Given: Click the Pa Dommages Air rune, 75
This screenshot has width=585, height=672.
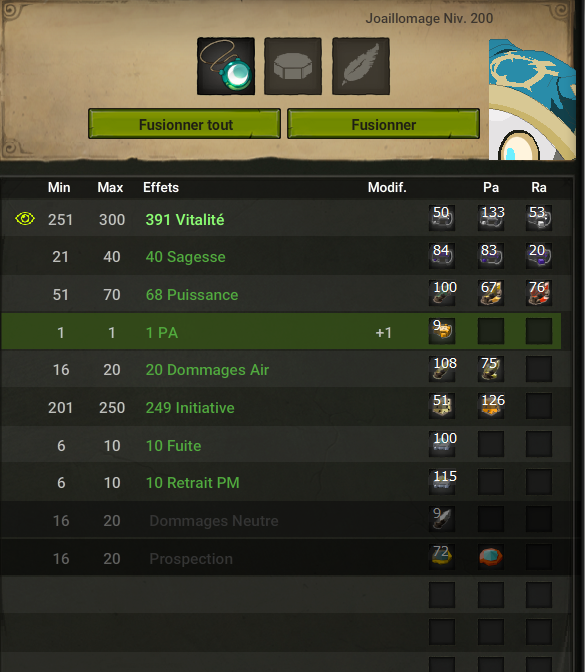Looking at the screenshot, I should tap(491, 369).
